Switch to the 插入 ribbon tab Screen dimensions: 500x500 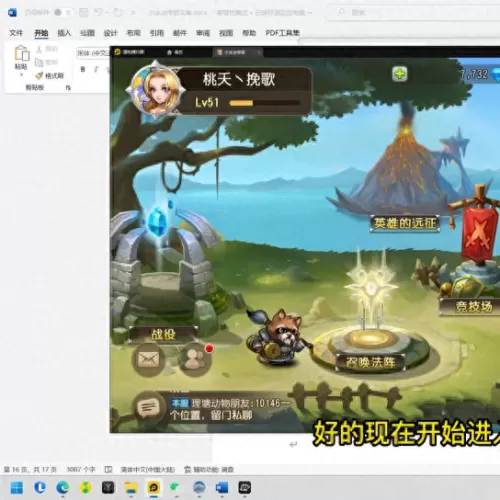point(64,33)
